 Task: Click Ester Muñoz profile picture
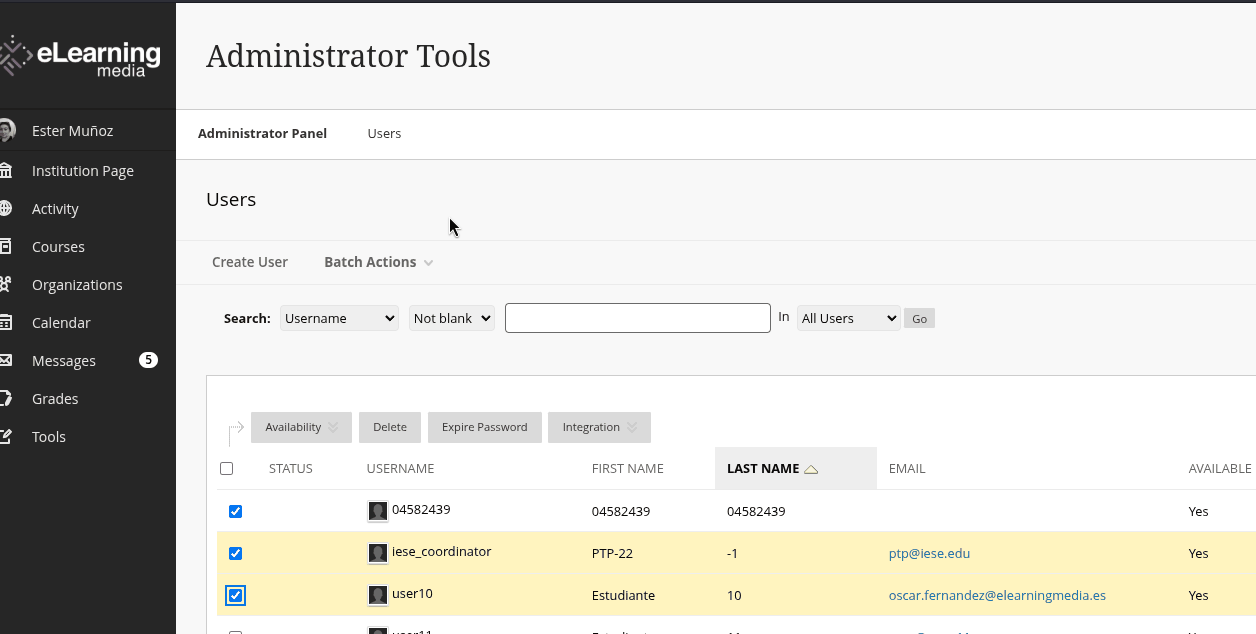(7, 131)
